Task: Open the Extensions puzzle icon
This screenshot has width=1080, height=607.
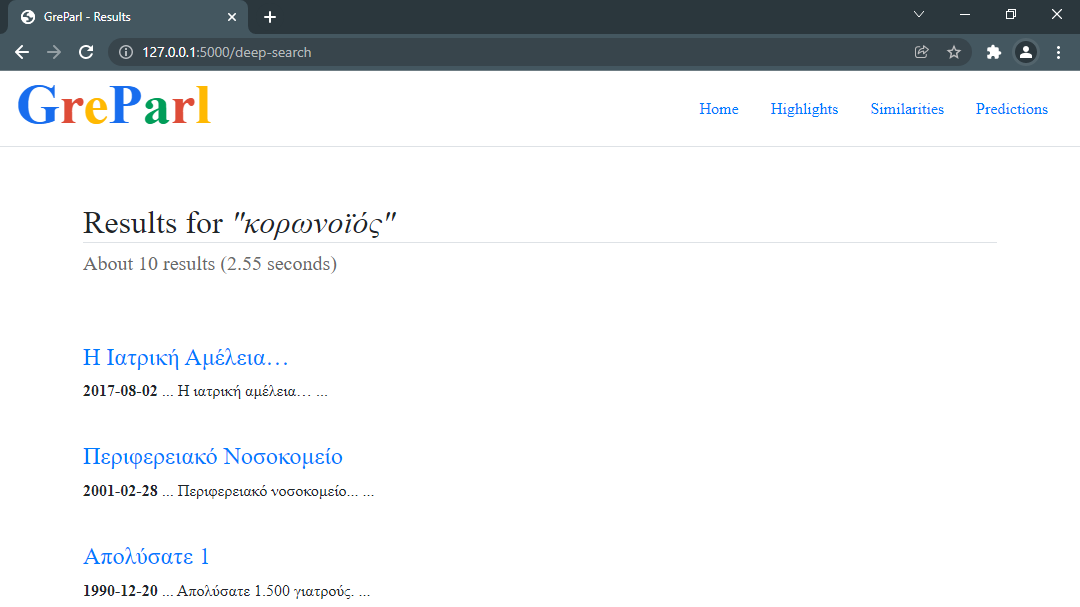Action: tap(993, 52)
